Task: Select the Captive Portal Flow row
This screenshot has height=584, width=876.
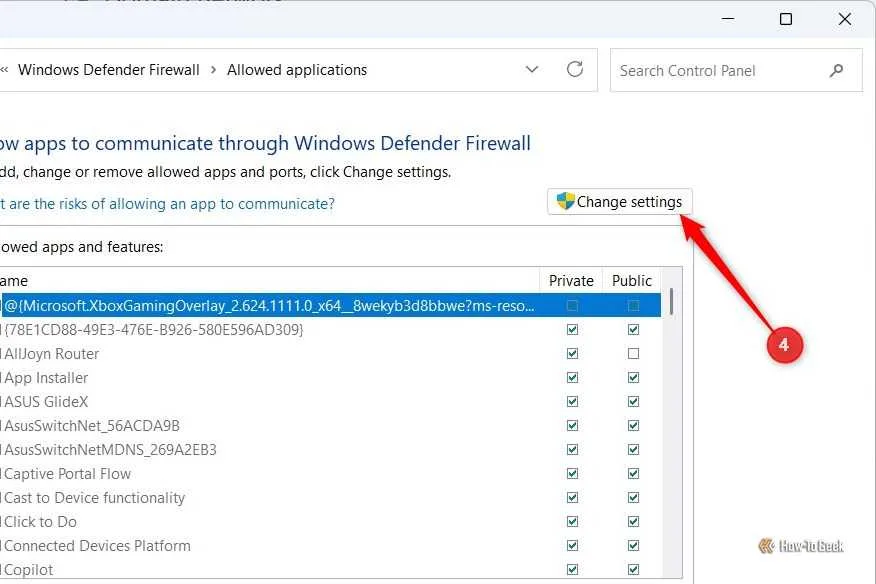Action: (x=330, y=474)
